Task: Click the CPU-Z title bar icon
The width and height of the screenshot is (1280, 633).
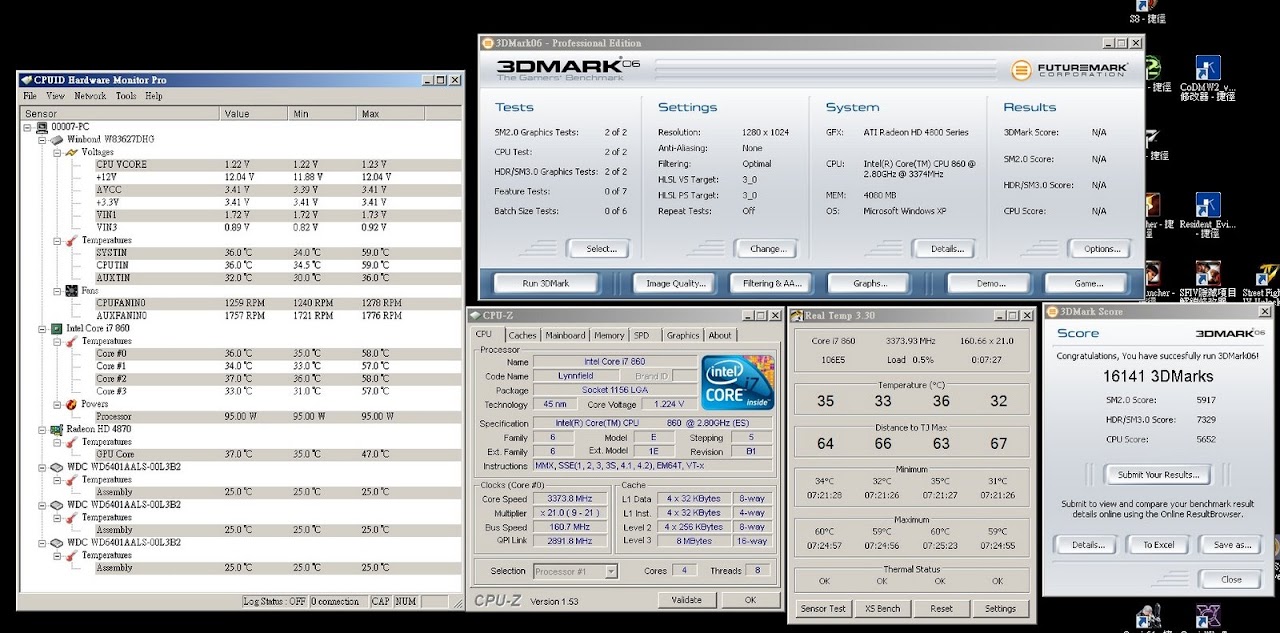Action: coord(475,315)
